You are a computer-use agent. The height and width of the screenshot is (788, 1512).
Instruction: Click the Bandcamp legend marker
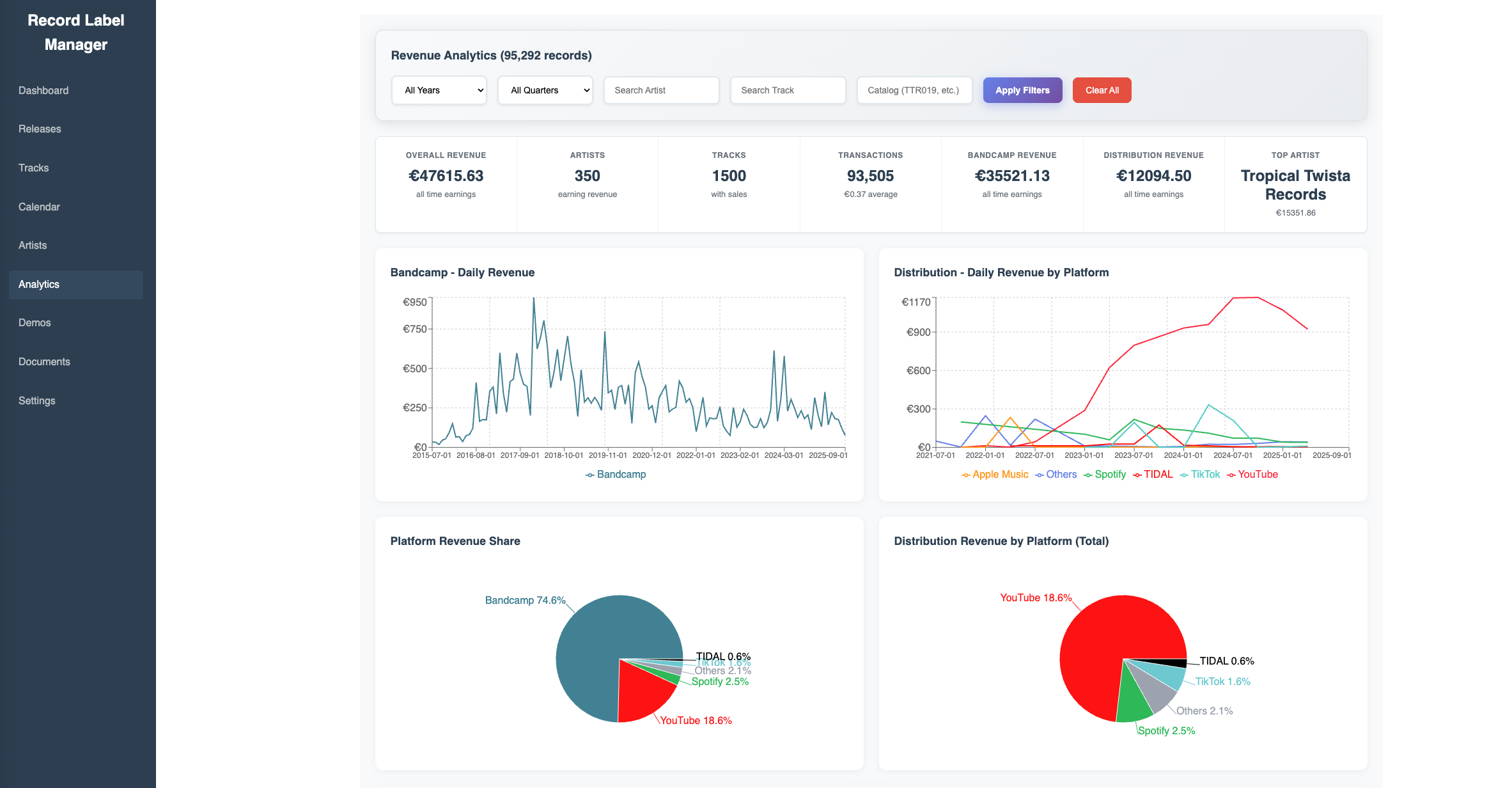click(590, 475)
